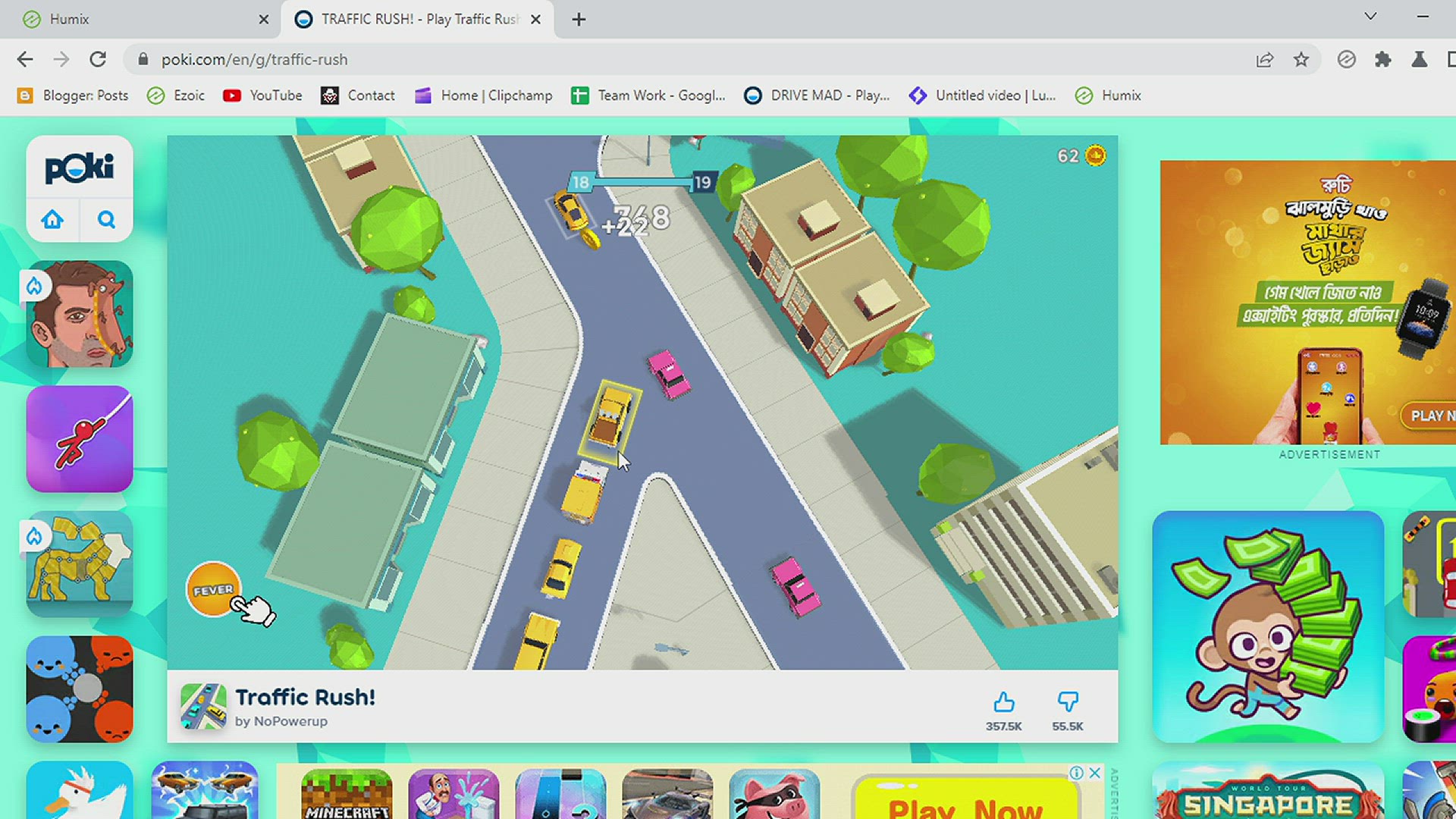Like the game with thumbs up
This screenshot has height=819, width=1456.
click(x=1003, y=703)
